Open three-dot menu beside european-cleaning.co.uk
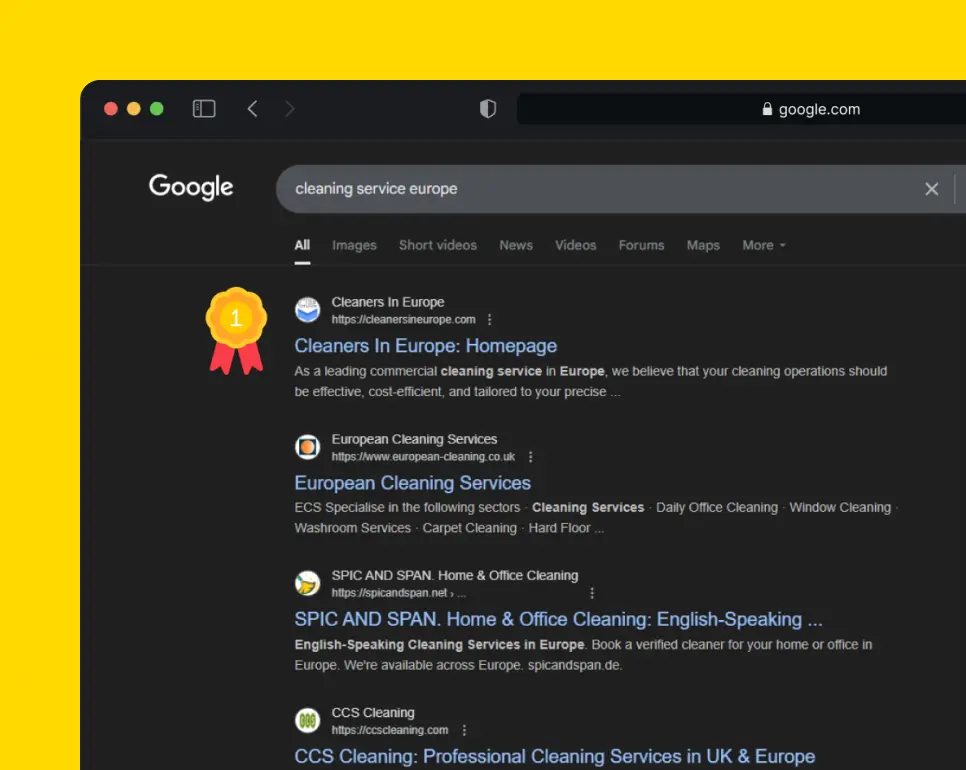 530,457
